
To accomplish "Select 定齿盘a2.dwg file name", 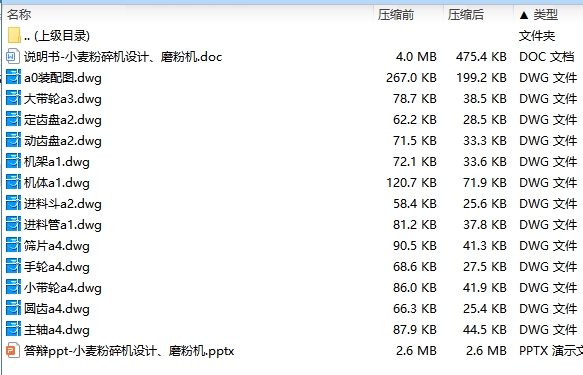I will pyautogui.click(x=63, y=120).
